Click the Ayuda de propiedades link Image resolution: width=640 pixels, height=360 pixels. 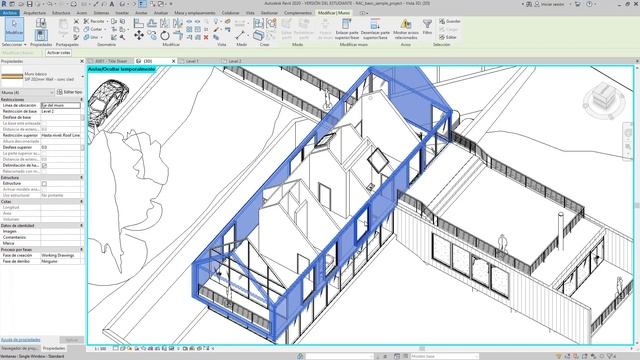click(x=20, y=340)
